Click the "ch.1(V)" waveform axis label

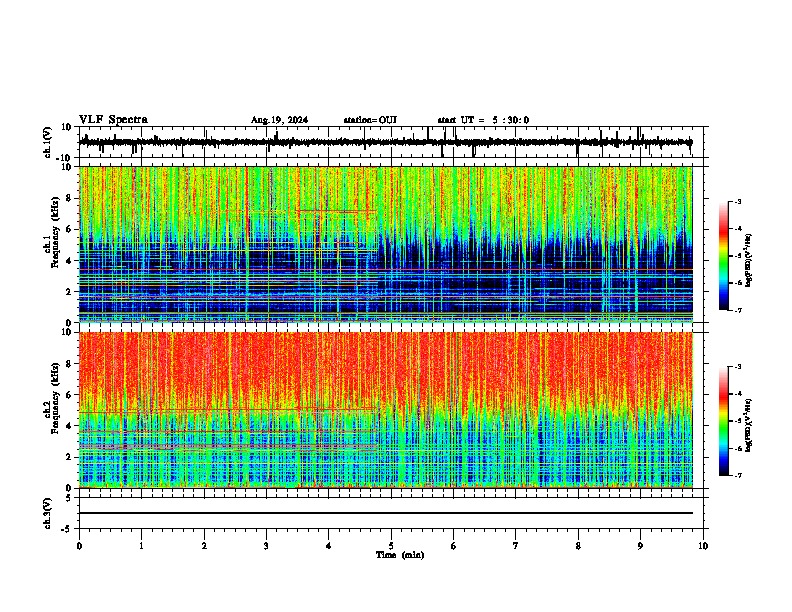48,142
